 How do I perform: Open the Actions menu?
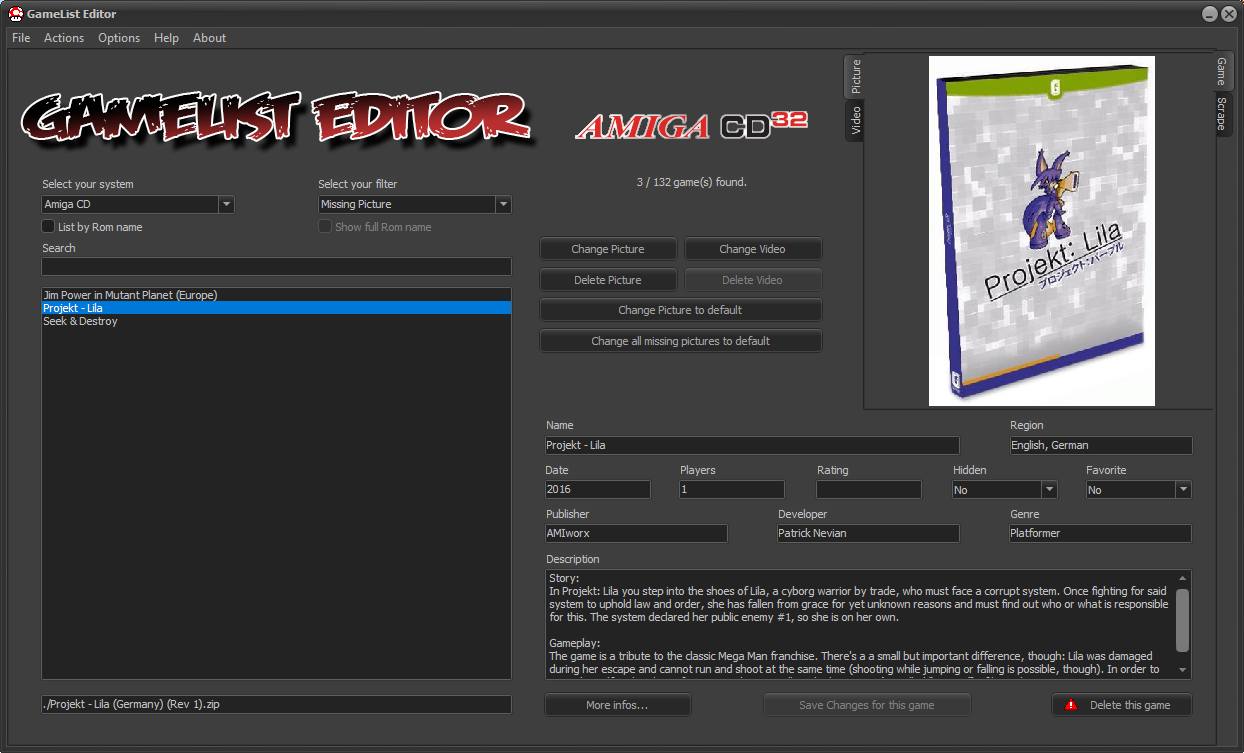click(x=64, y=38)
